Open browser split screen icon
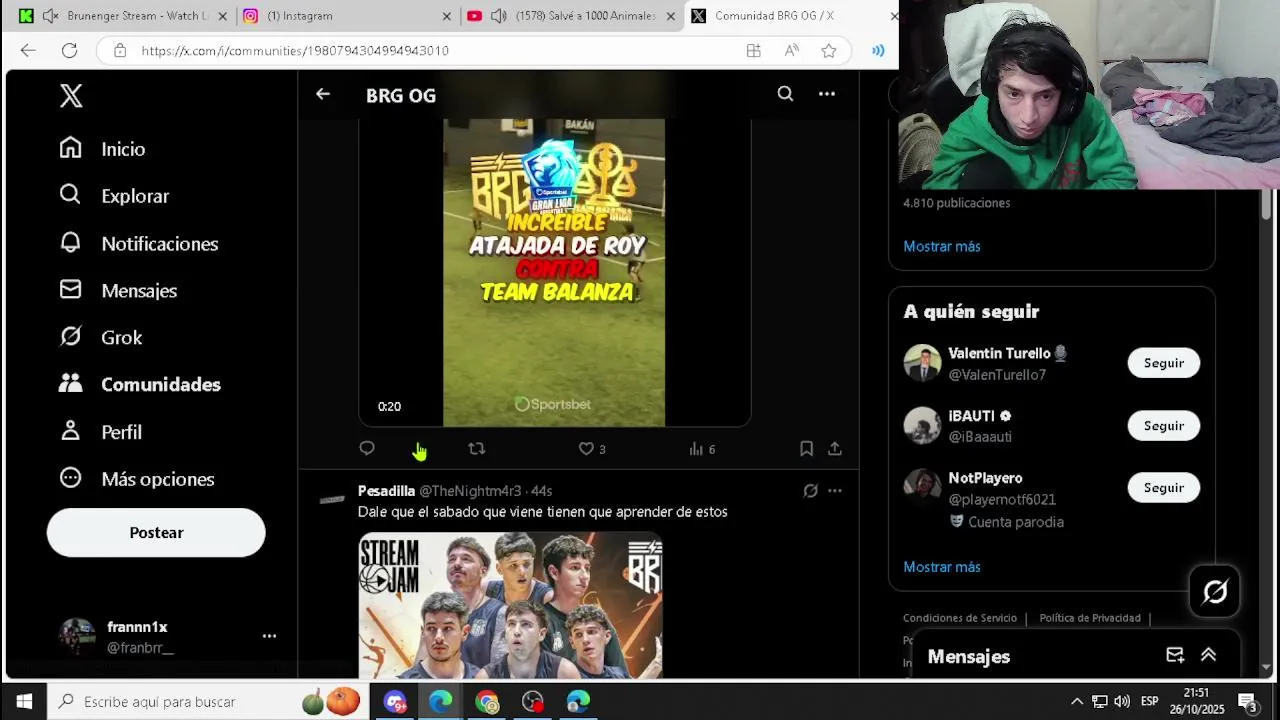 [754, 50]
